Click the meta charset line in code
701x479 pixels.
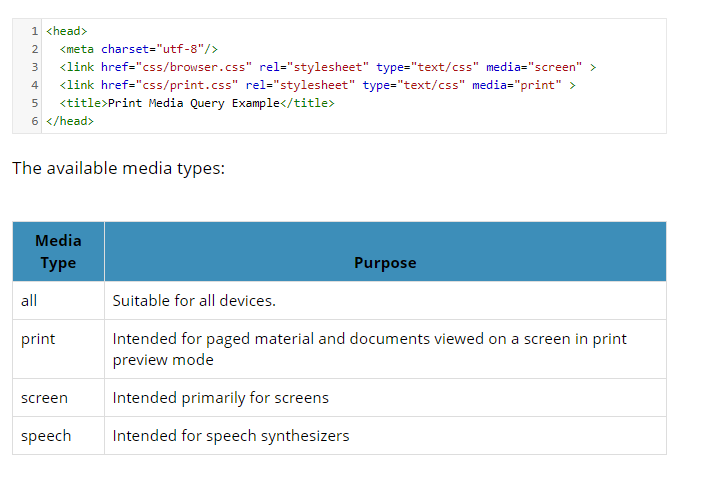(x=138, y=49)
